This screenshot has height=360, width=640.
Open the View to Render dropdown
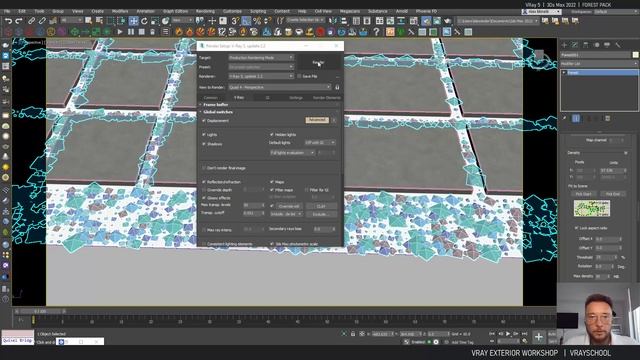coord(280,87)
